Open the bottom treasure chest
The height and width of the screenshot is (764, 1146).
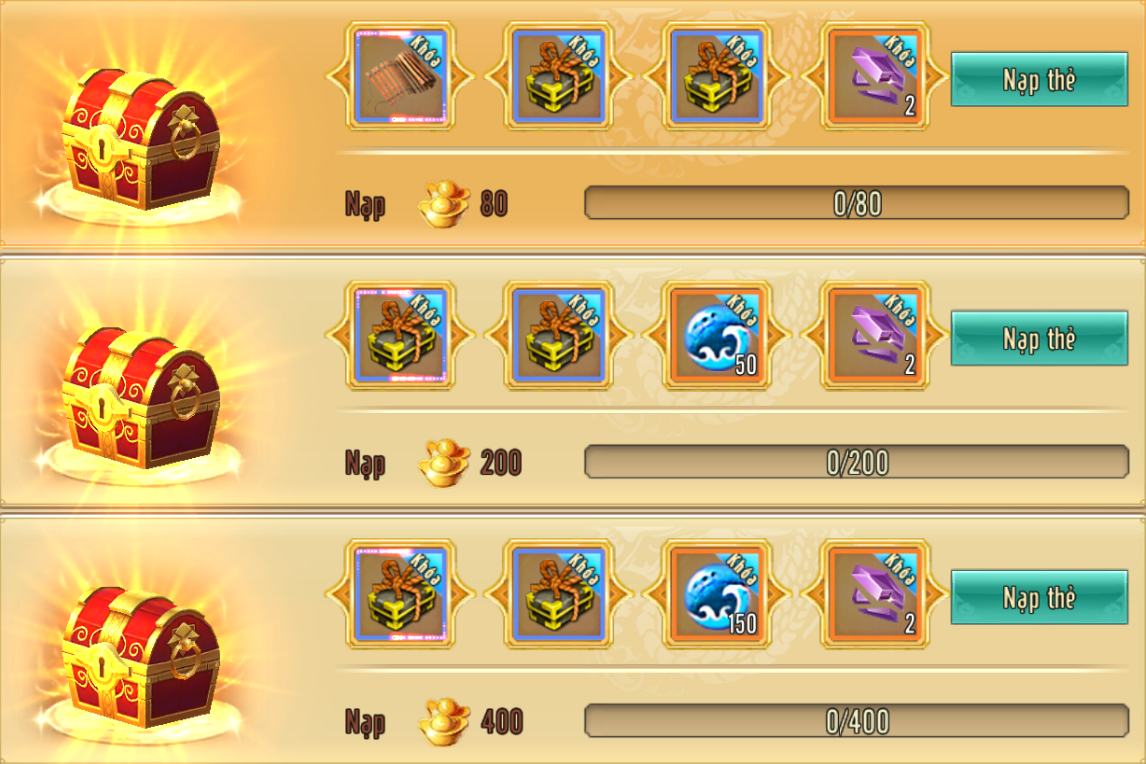coord(141,658)
